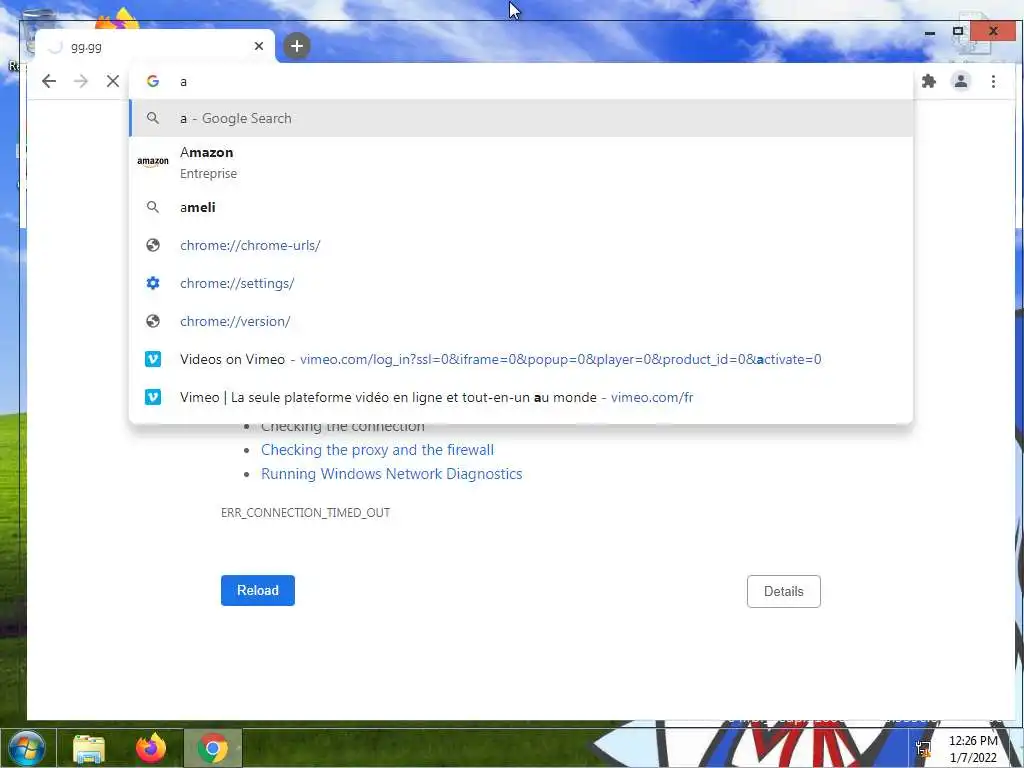Close the gg.gg tab
Image resolution: width=1024 pixels, height=768 pixels.
[x=259, y=46]
